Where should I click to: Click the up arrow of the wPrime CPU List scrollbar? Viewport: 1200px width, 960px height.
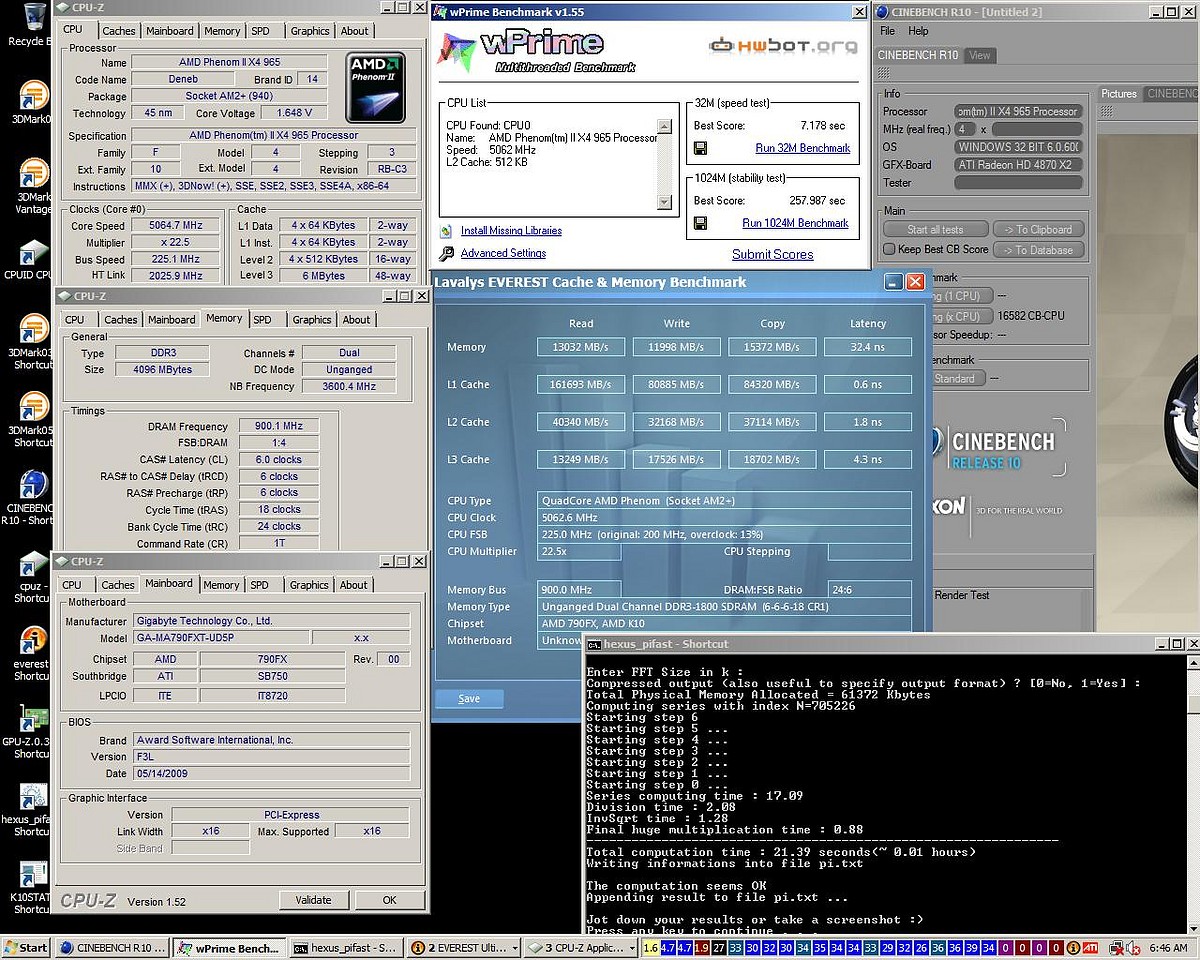pos(664,126)
